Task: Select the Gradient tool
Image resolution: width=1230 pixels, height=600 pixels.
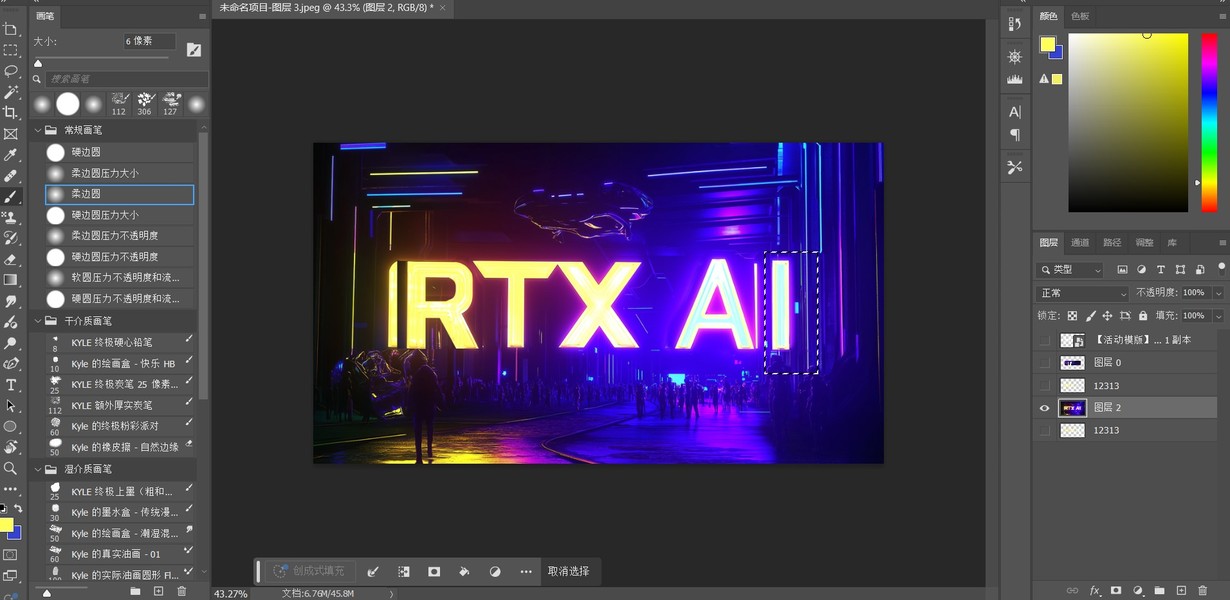Action: coord(10,280)
